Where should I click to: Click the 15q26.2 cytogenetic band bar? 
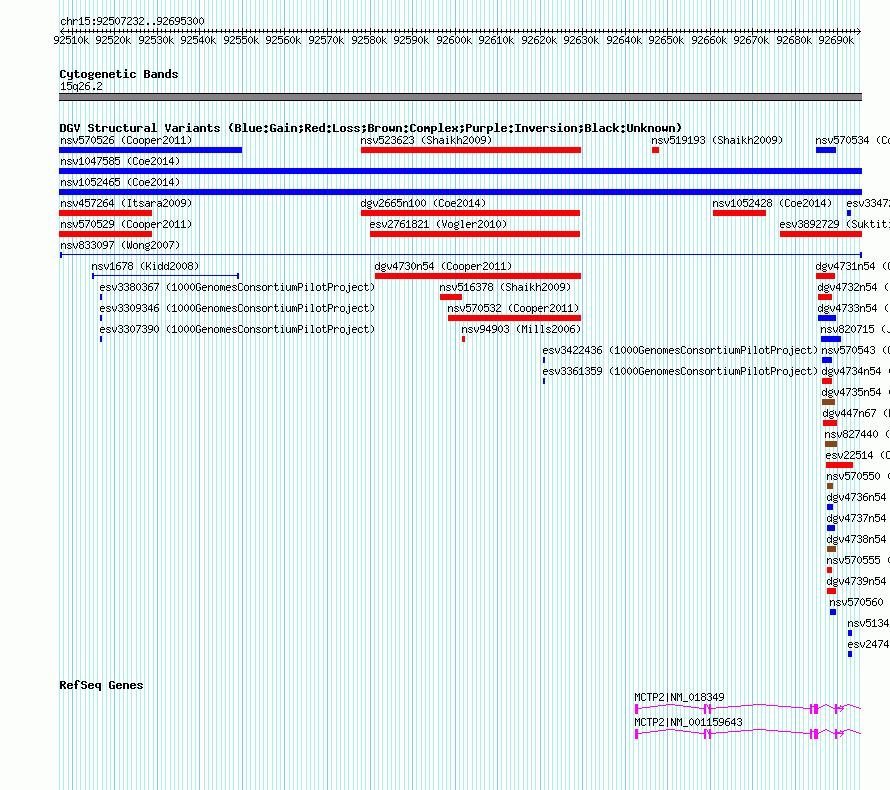pyautogui.click(x=460, y=97)
